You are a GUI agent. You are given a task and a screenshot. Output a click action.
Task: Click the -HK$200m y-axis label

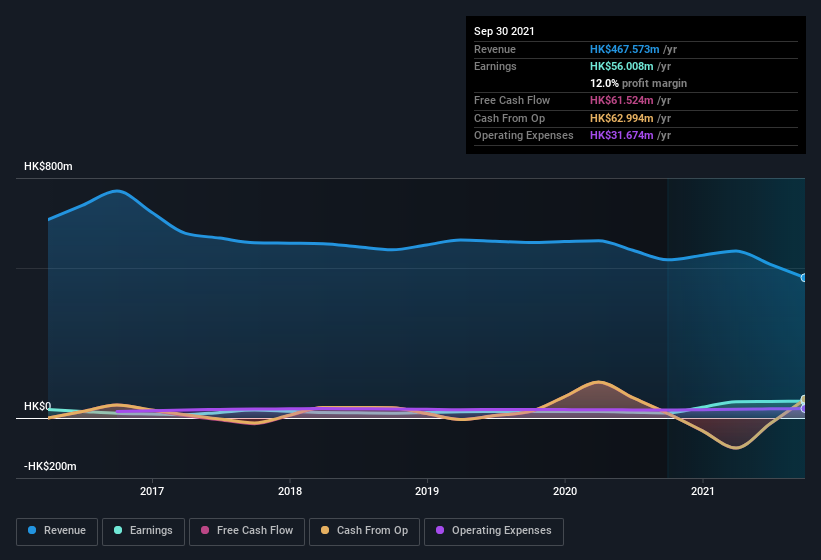click(x=50, y=466)
